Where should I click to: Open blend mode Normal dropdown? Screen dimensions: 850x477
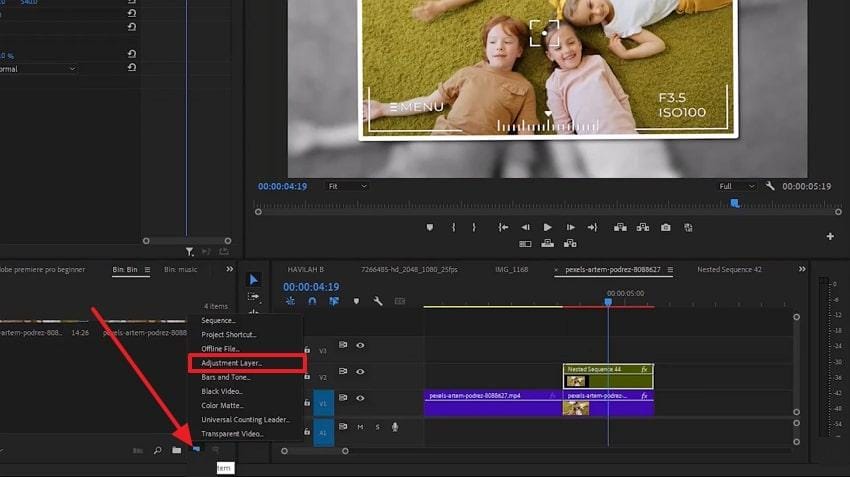(37, 69)
